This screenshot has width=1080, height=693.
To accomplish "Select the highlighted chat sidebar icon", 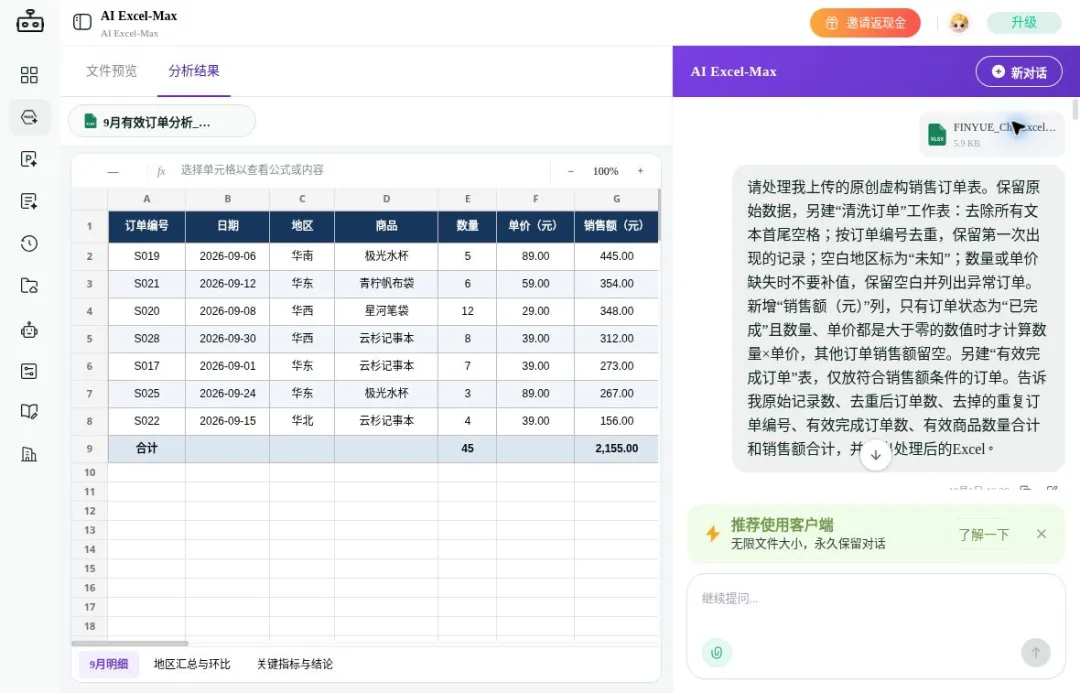I will pyautogui.click(x=29, y=117).
